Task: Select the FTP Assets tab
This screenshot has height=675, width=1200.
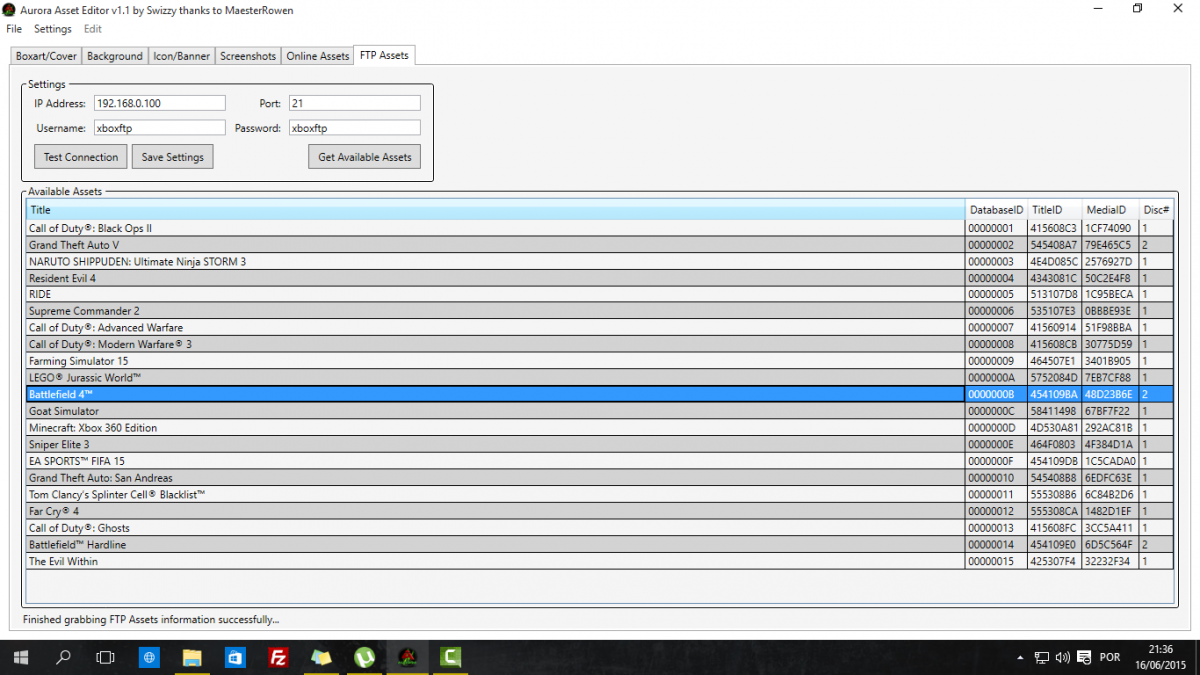Action: pyautogui.click(x=385, y=55)
